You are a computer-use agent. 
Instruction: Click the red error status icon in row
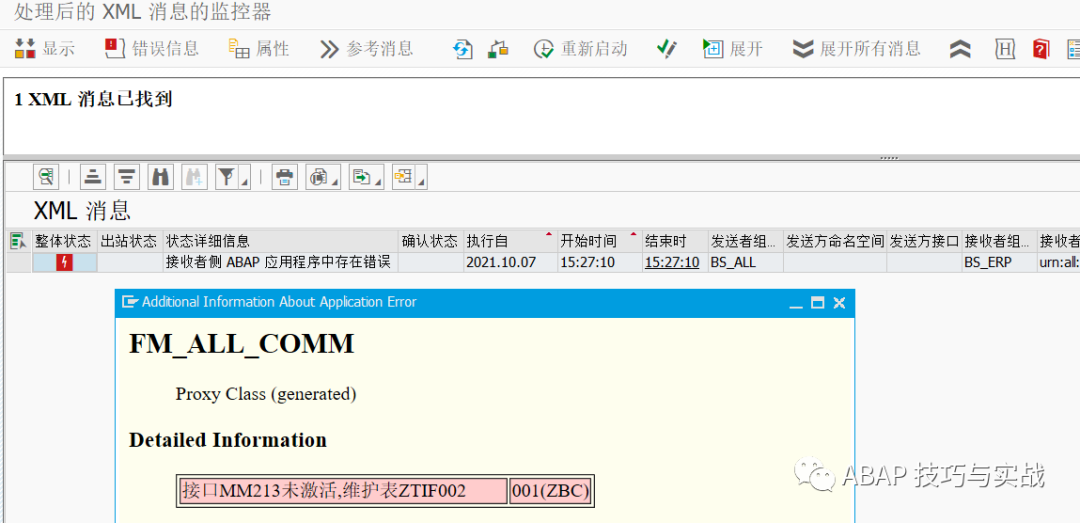click(x=64, y=263)
